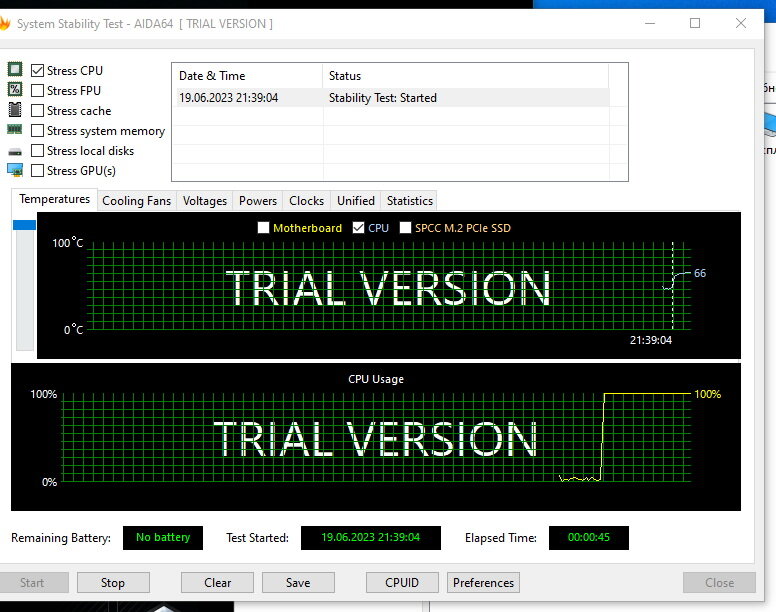Open Preferences dialog
776x612 pixels.
(484, 583)
